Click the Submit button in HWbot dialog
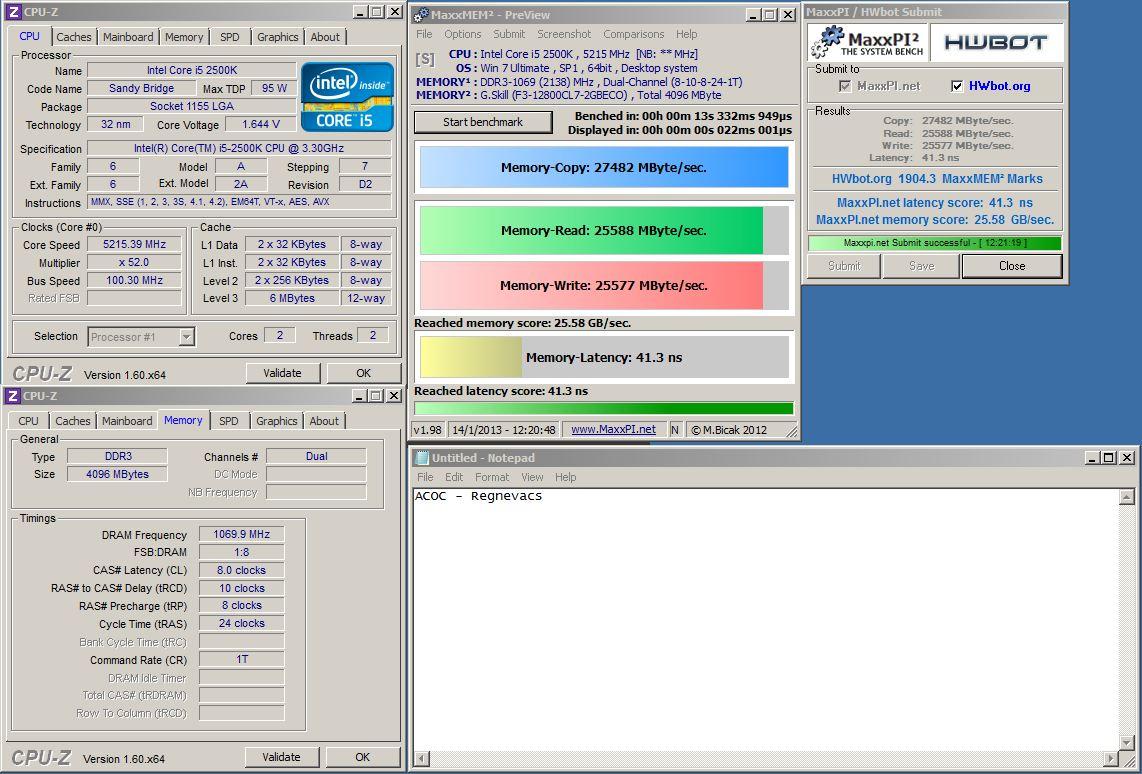The width and height of the screenshot is (1142, 774). pyautogui.click(x=844, y=266)
